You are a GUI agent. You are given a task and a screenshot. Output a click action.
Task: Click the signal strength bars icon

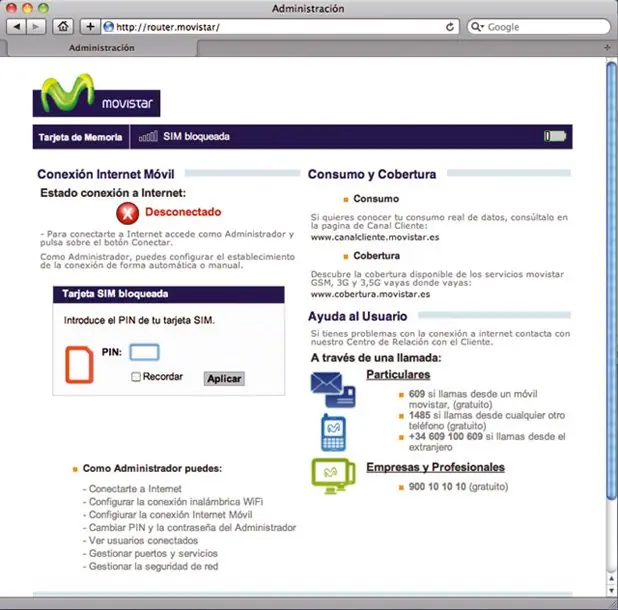tap(149, 136)
